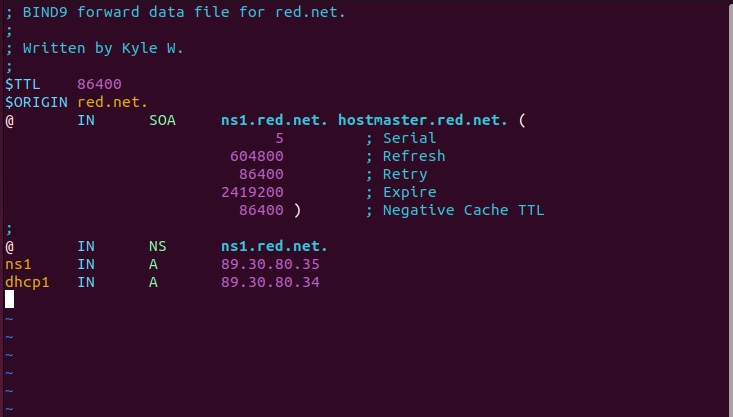Click the ns1 hostname in A record
This screenshot has width=733, height=417.
tap(18, 265)
